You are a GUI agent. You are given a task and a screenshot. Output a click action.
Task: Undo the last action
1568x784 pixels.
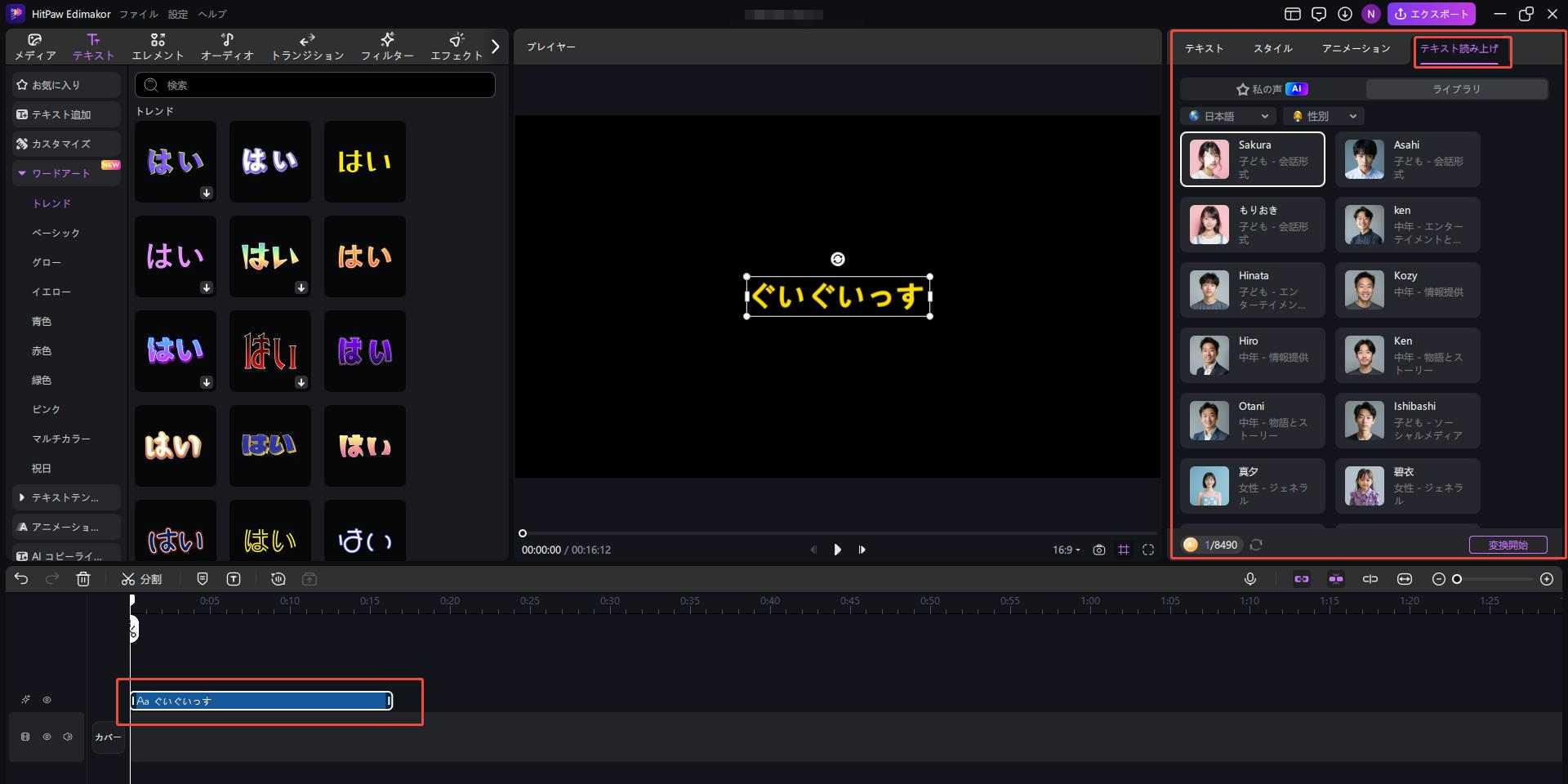21,579
